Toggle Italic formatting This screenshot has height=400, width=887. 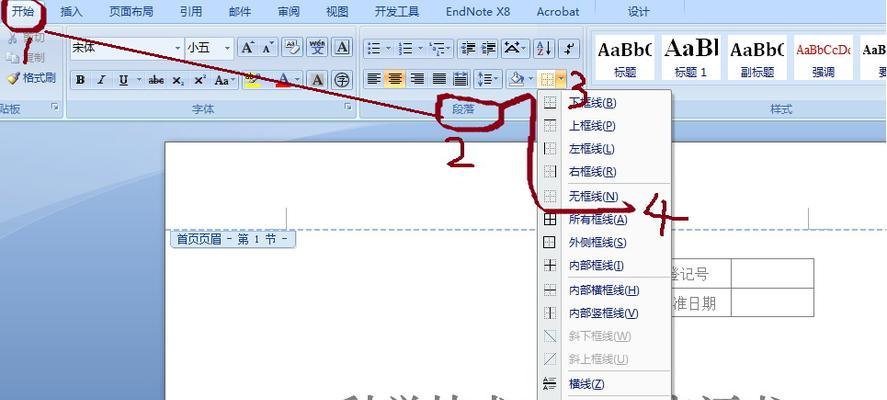tap(101, 80)
